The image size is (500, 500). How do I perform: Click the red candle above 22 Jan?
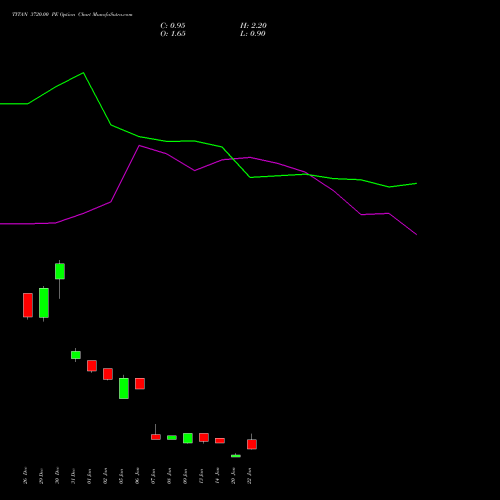(252, 444)
